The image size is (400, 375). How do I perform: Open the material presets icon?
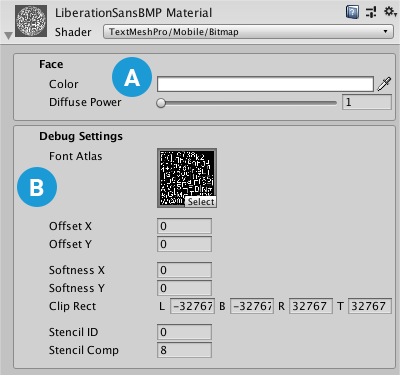pos(371,12)
